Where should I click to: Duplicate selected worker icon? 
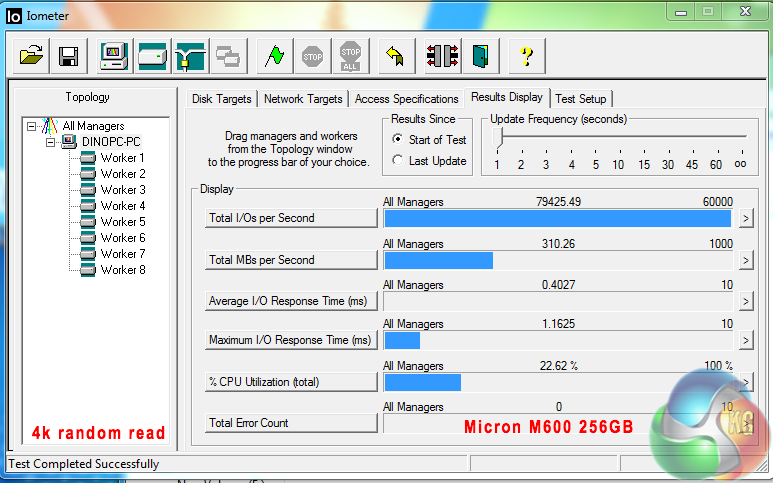[229, 56]
